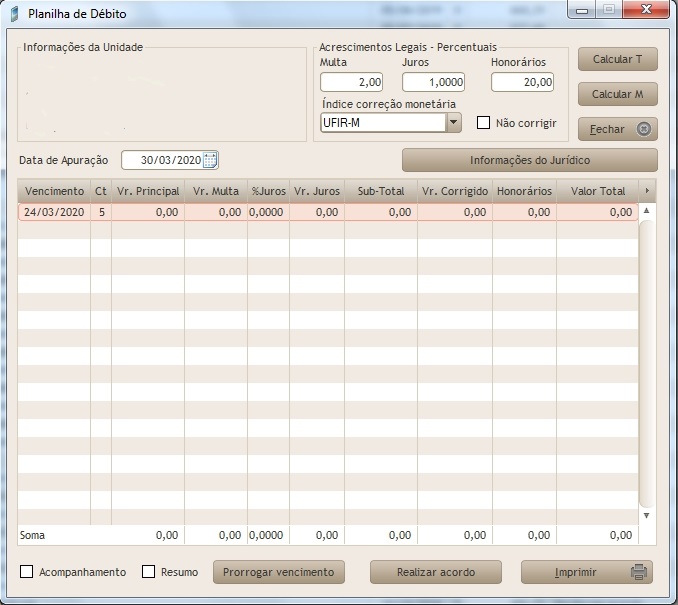Toggle the Acompanhamento checkbox
The width and height of the screenshot is (678, 605).
pos(27,572)
